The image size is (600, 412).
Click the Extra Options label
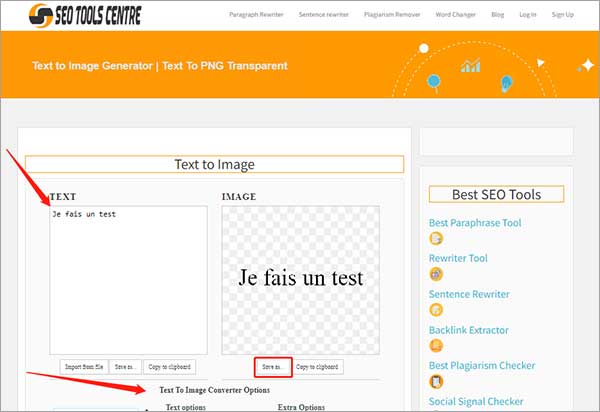[x=301, y=407]
